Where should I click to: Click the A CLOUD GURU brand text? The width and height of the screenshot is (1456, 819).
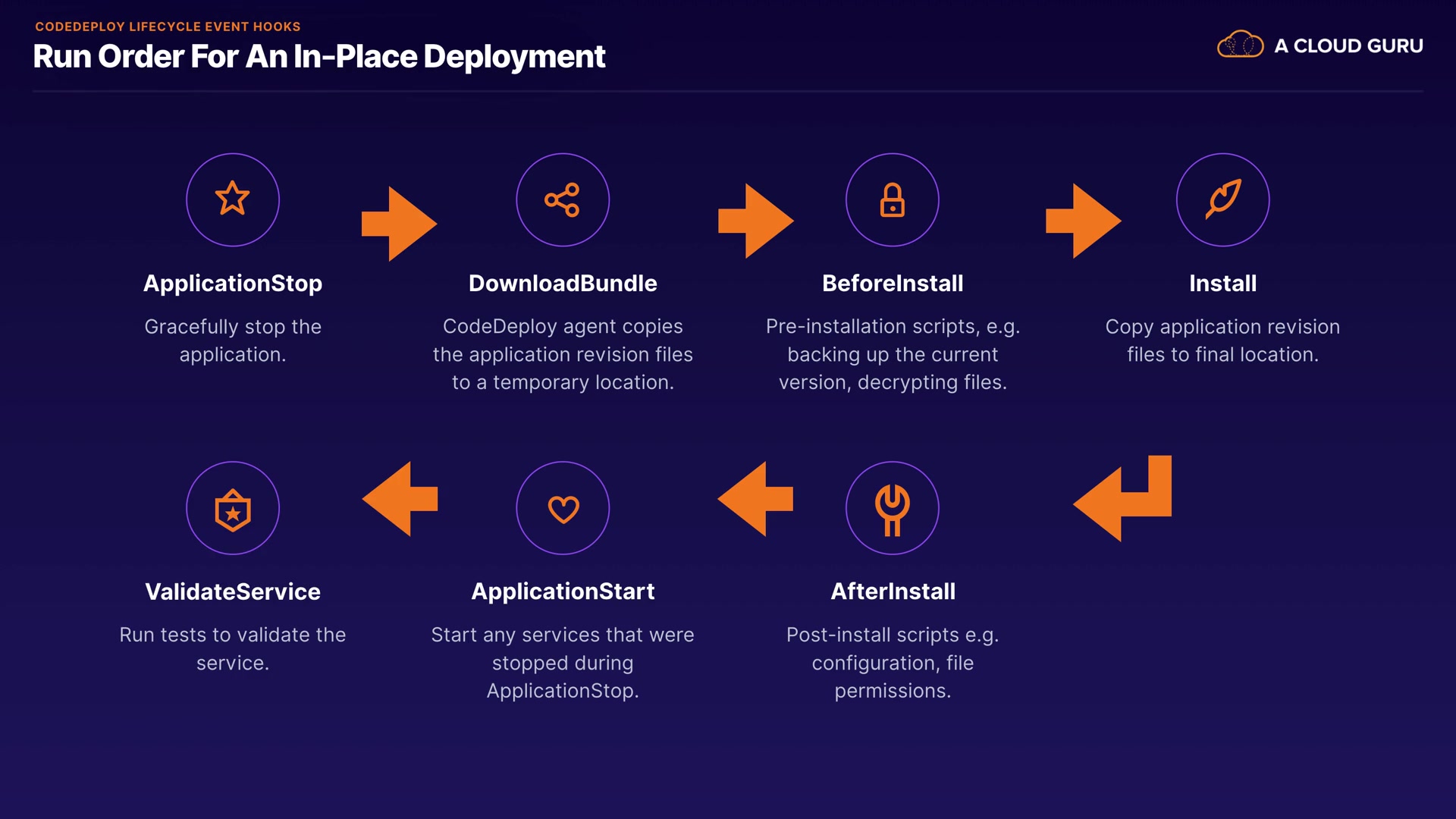[x=1348, y=45]
